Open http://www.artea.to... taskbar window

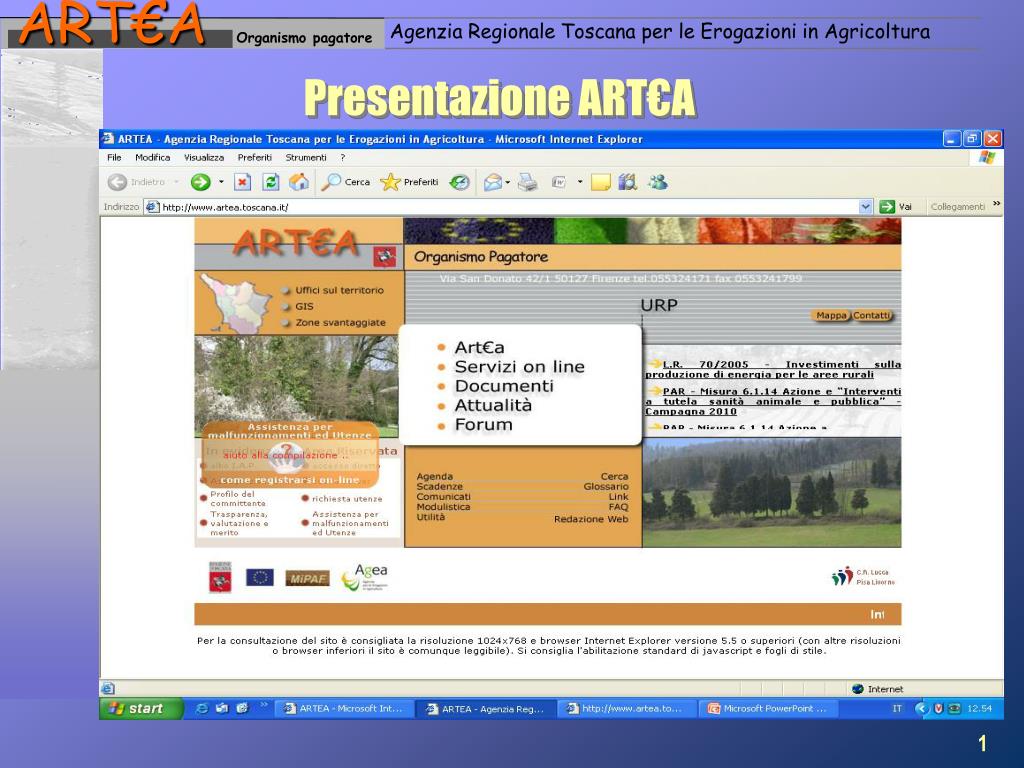tap(627, 709)
